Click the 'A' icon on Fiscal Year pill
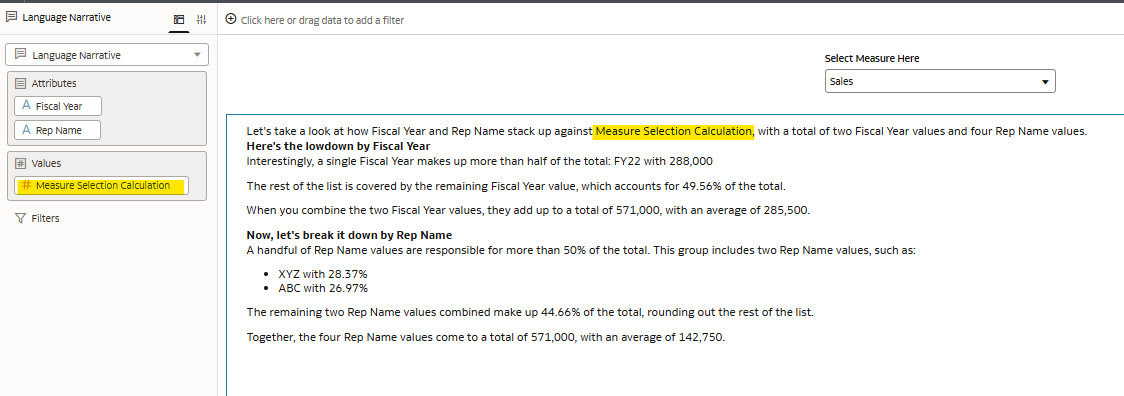This screenshot has height=396, width=1124. [x=27, y=106]
